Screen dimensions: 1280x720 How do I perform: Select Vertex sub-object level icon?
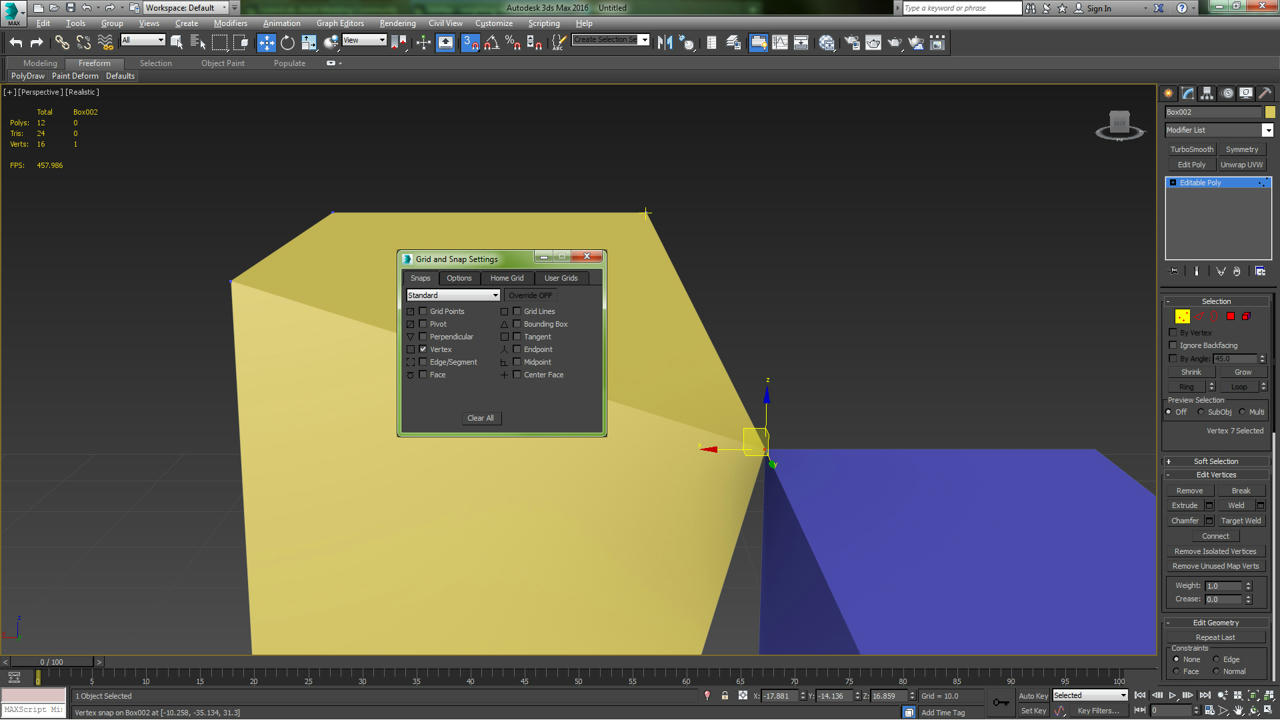[1182, 316]
